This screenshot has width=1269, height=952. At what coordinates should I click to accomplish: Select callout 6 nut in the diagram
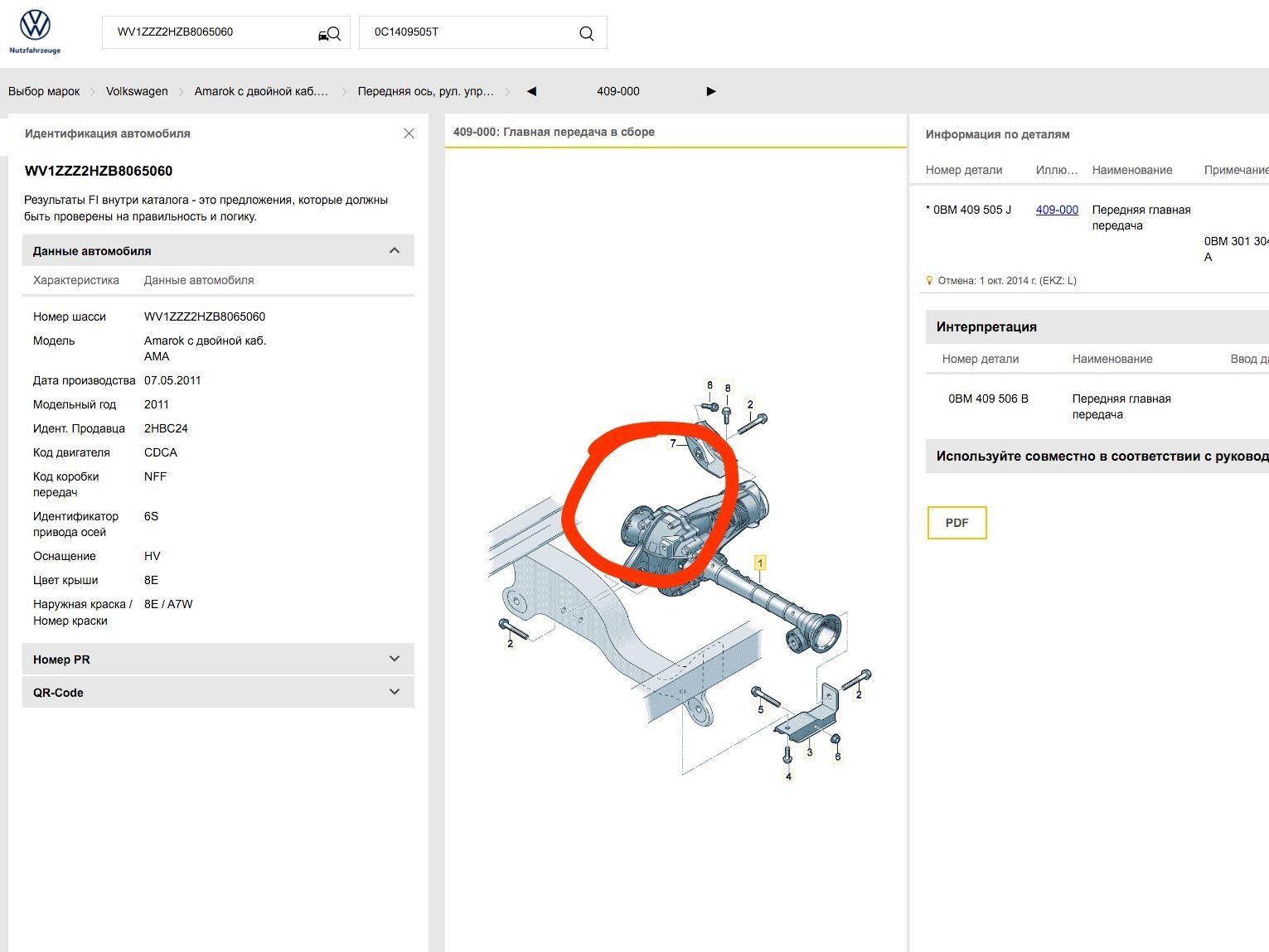[837, 756]
